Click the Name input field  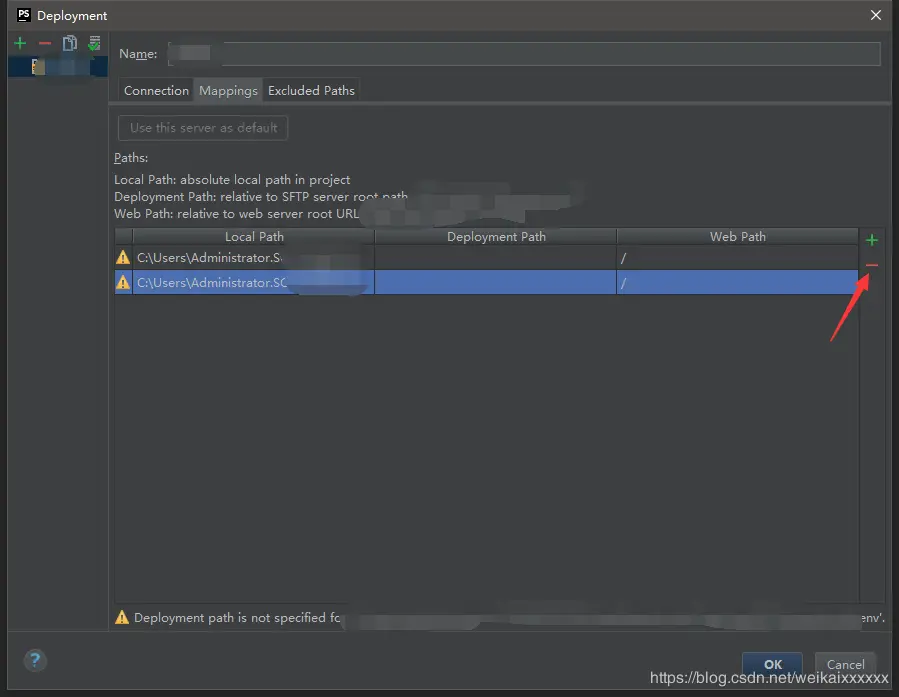pyautogui.click(x=524, y=53)
